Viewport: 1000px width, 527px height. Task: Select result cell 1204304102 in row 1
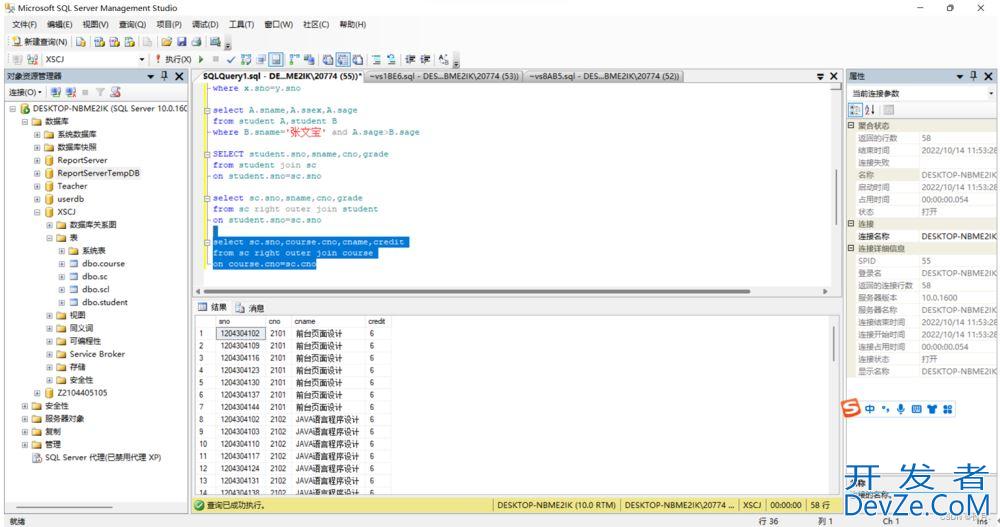[240, 333]
